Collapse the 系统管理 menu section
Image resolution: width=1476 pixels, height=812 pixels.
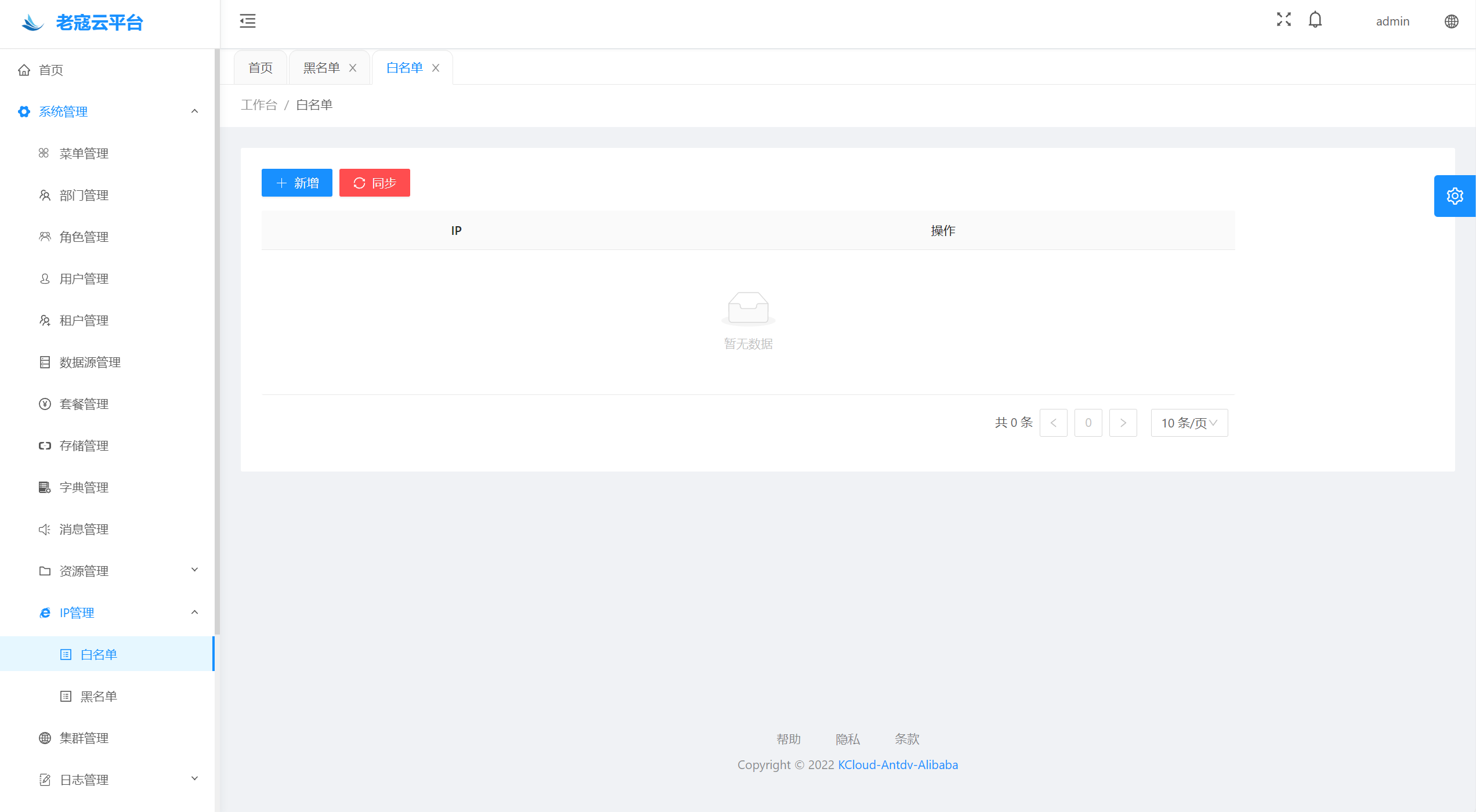click(194, 111)
